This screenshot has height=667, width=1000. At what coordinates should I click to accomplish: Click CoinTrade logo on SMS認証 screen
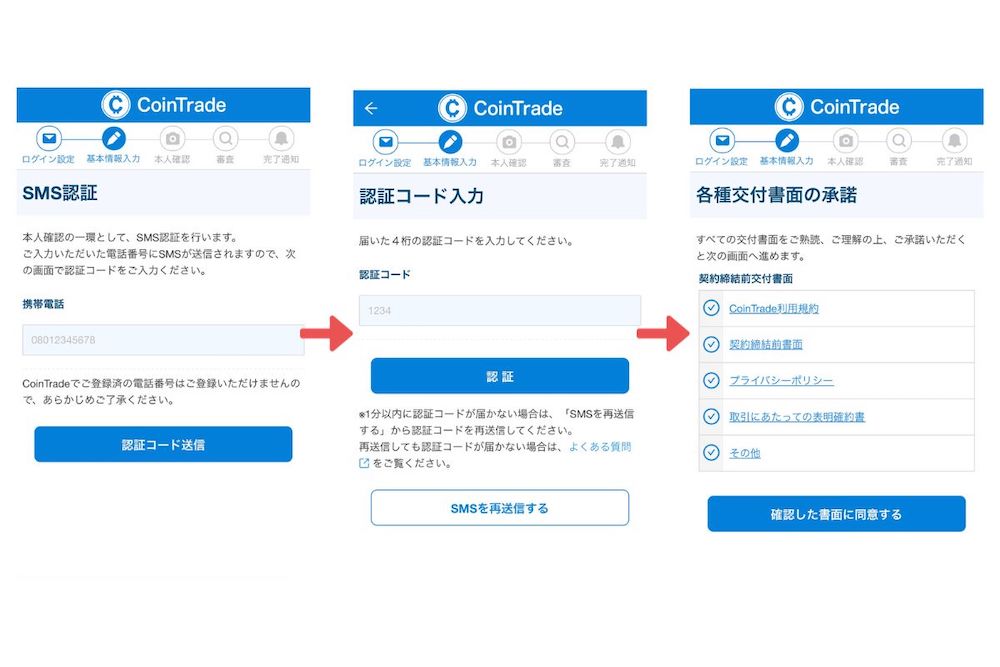[x=163, y=105]
